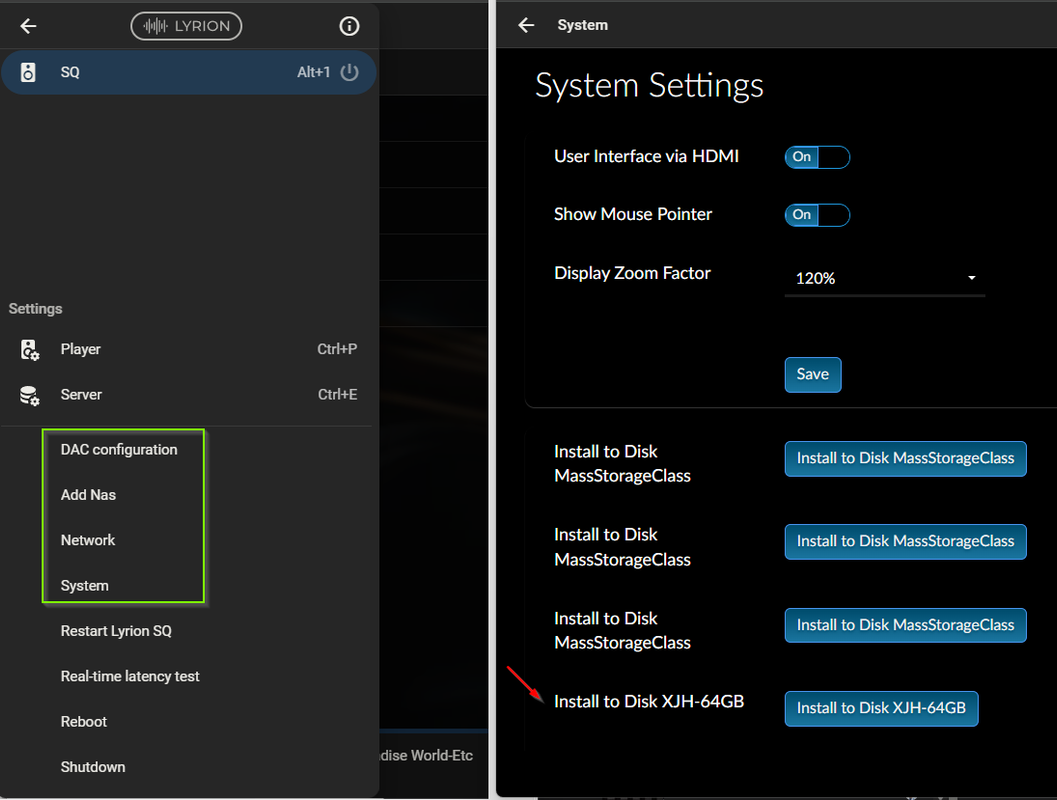Viewport: 1057px width, 800px height.
Task: Click the Show Mouse Pointer label
Action: pyautogui.click(x=633, y=214)
